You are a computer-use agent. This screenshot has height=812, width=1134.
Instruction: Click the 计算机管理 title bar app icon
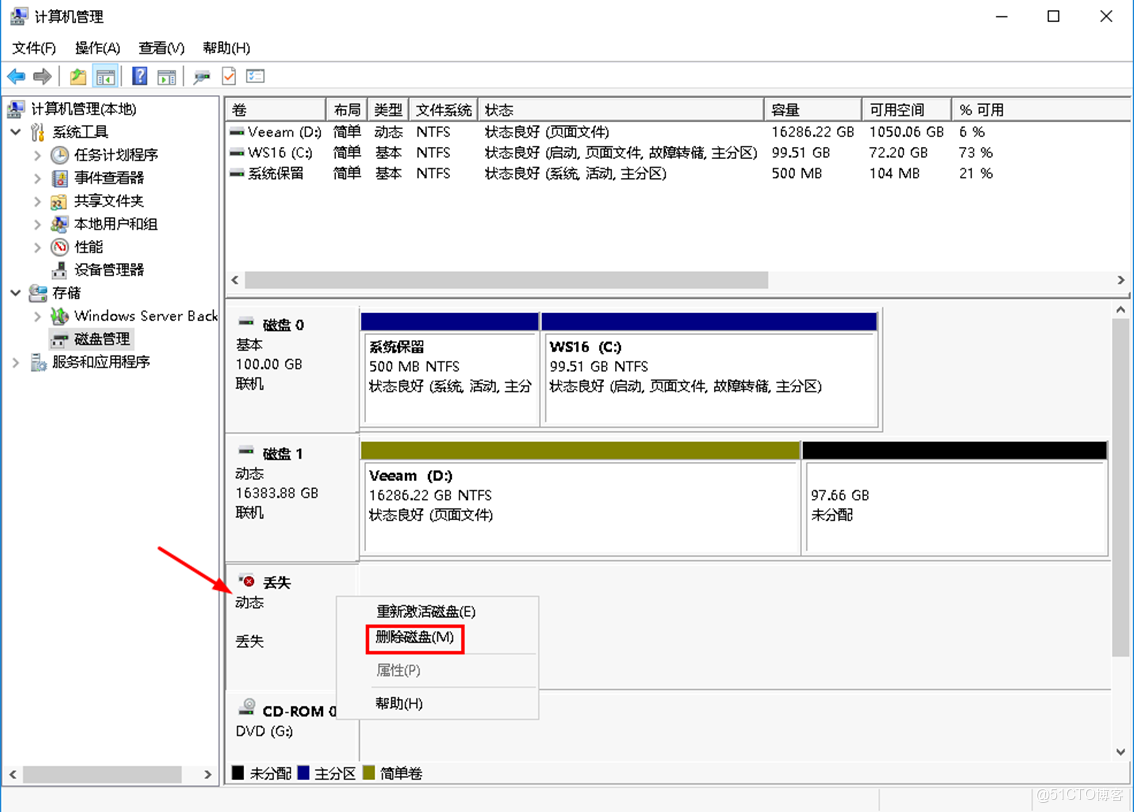click(x=19, y=16)
